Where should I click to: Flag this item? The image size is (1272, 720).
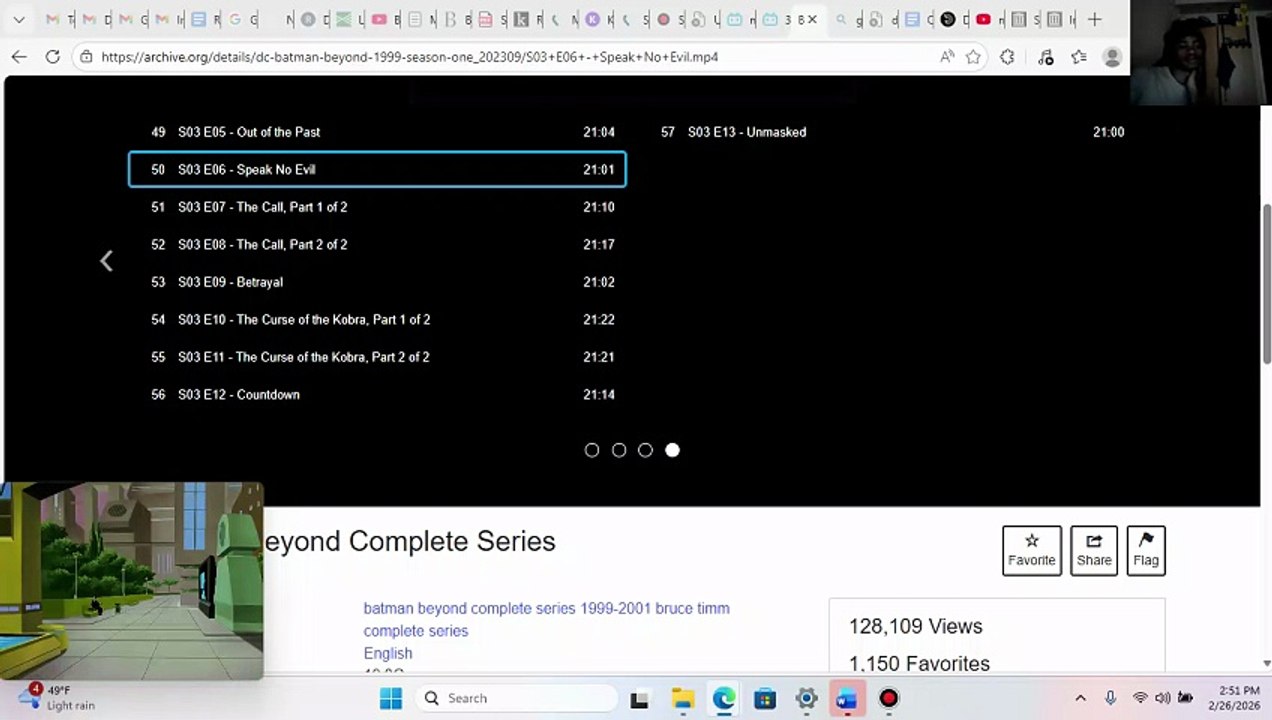coord(1146,550)
